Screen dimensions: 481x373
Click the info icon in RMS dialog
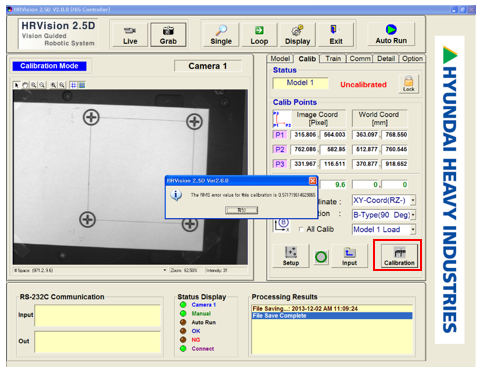(x=176, y=195)
